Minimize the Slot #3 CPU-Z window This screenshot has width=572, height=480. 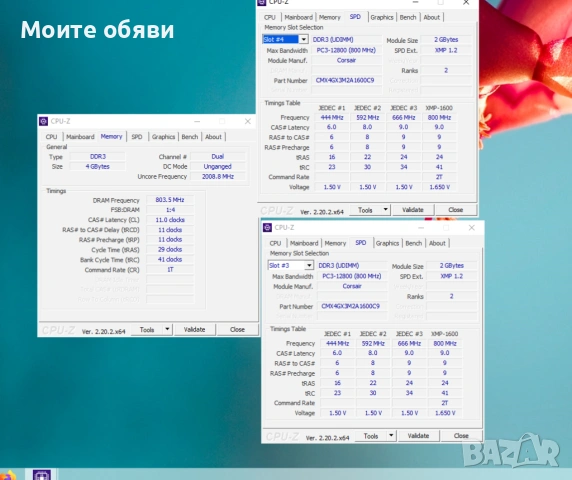coord(421,228)
